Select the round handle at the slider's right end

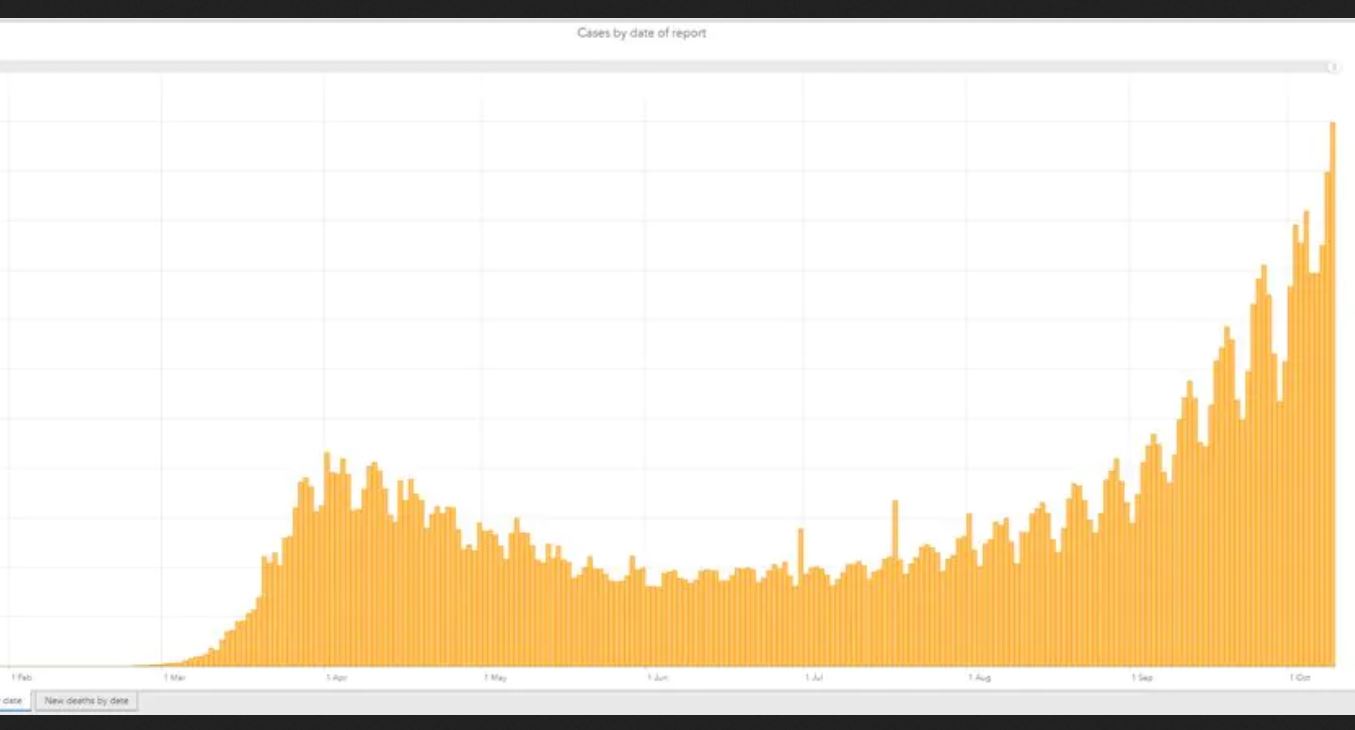click(1333, 67)
